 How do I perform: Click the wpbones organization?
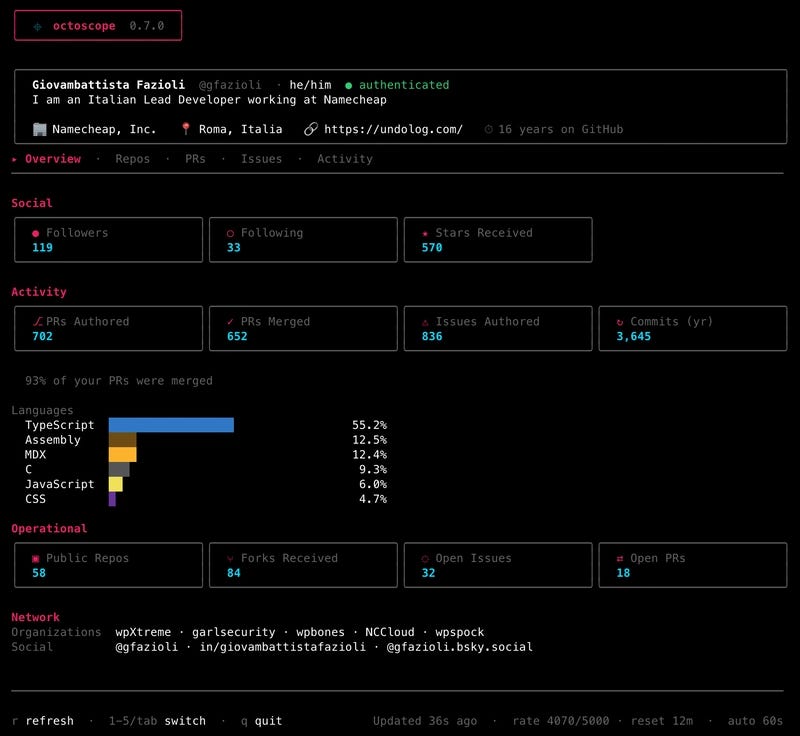click(320, 632)
